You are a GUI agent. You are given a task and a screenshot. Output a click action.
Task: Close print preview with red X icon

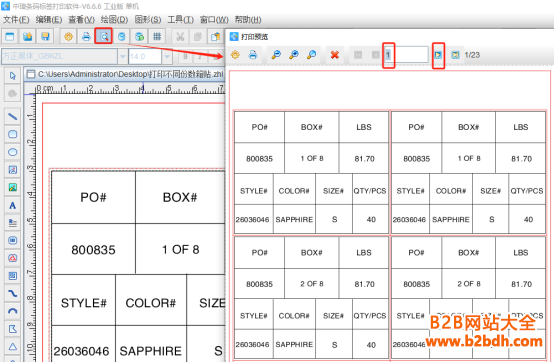(x=335, y=55)
